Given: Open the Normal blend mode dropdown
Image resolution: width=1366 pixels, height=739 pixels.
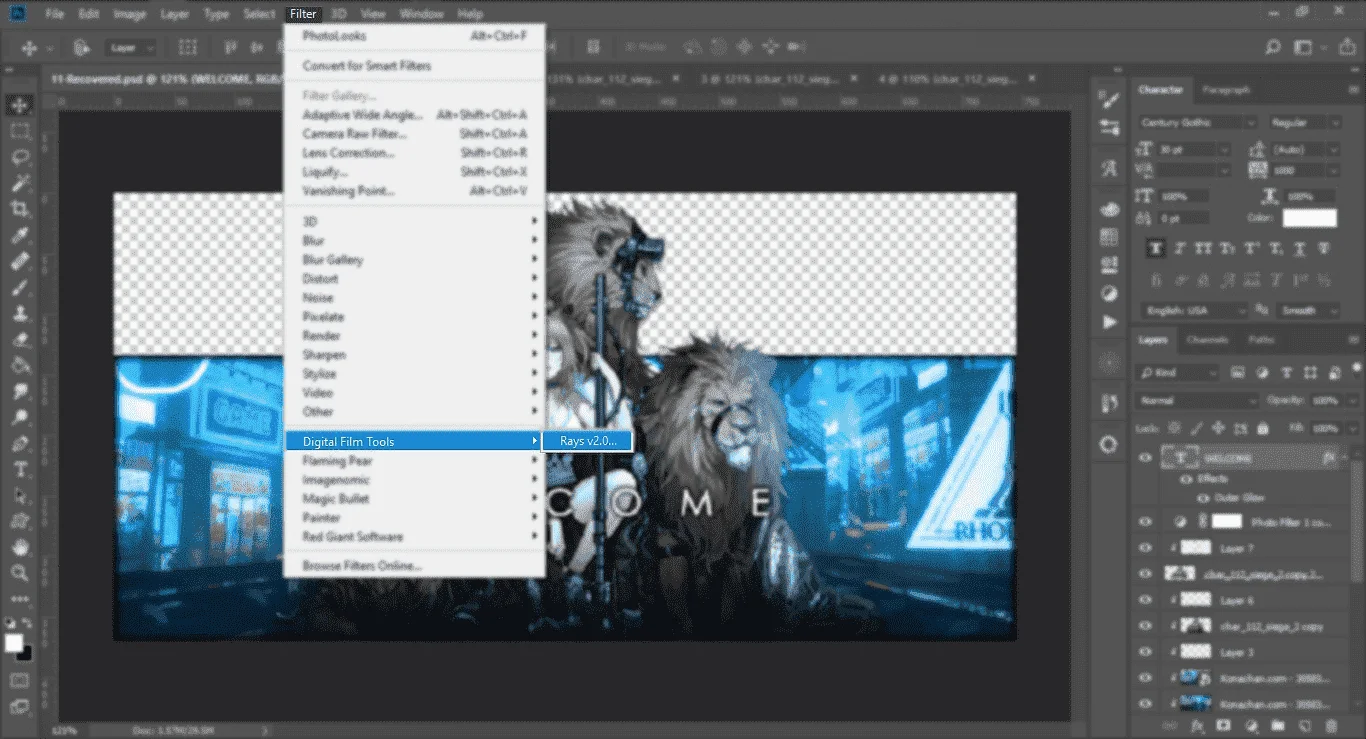Looking at the screenshot, I should [x=1198, y=400].
